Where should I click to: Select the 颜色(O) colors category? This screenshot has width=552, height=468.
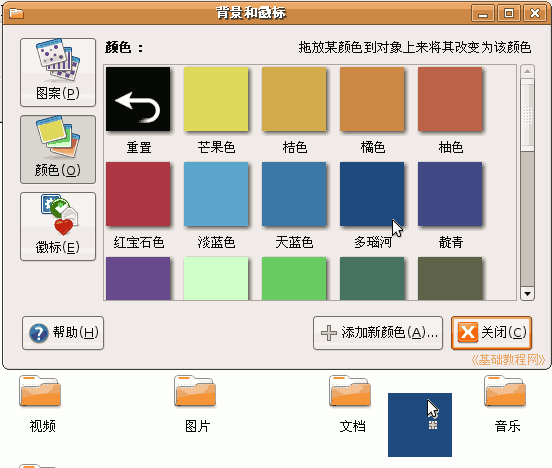[58, 149]
